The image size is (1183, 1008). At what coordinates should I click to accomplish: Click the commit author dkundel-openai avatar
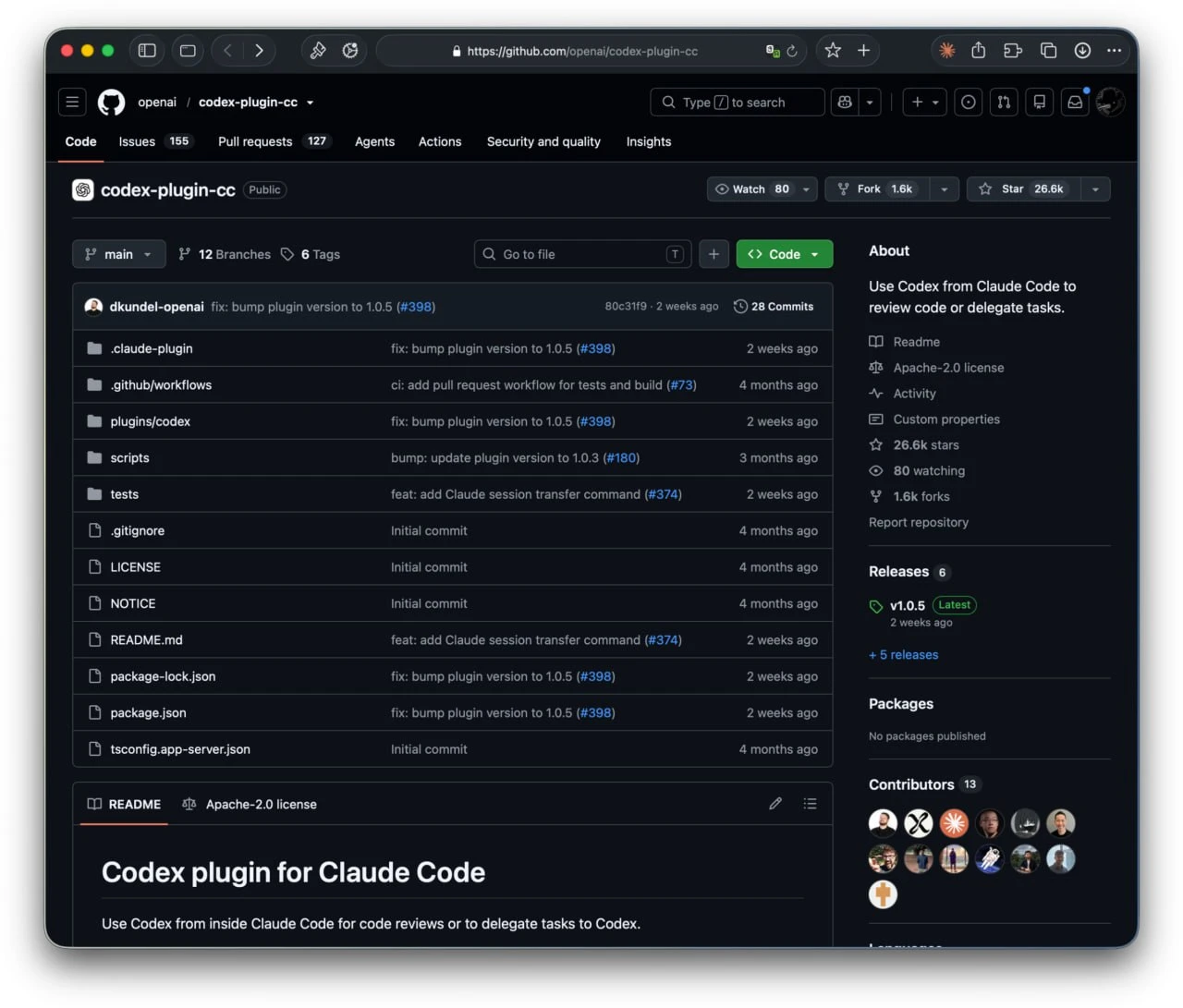point(93,307)
